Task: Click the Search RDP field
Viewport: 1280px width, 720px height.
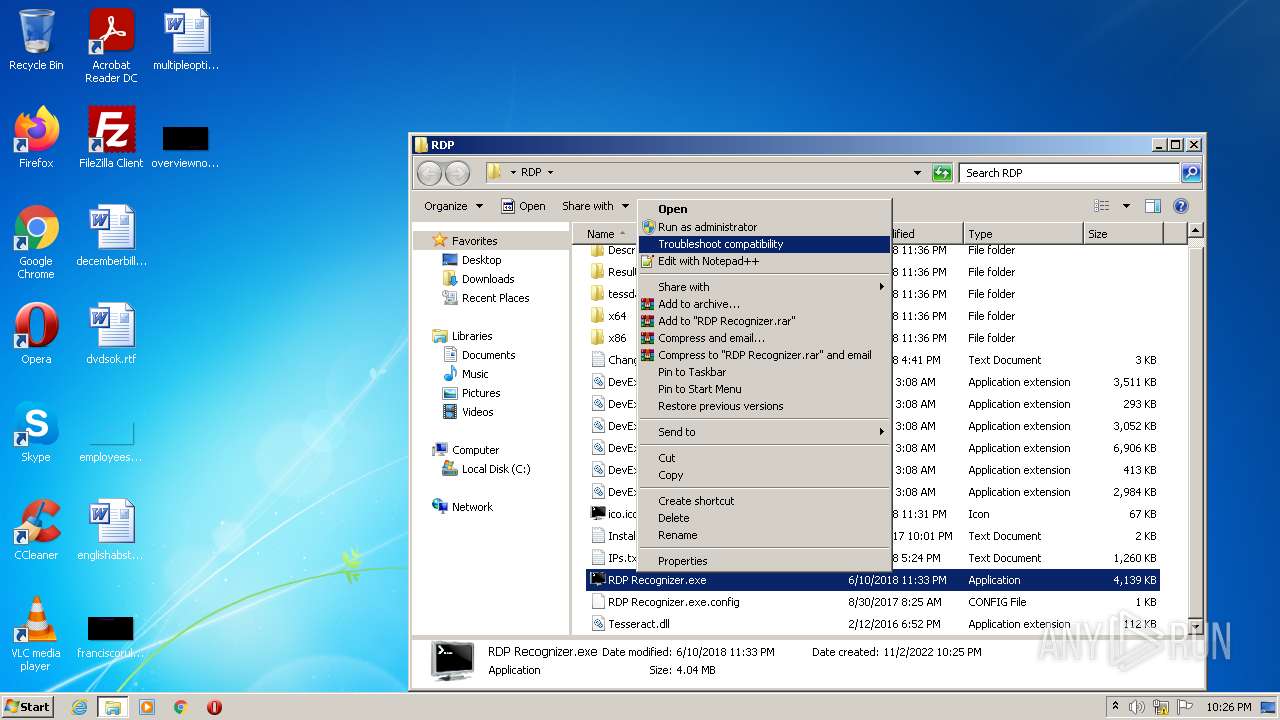Action: point(1069,173)
